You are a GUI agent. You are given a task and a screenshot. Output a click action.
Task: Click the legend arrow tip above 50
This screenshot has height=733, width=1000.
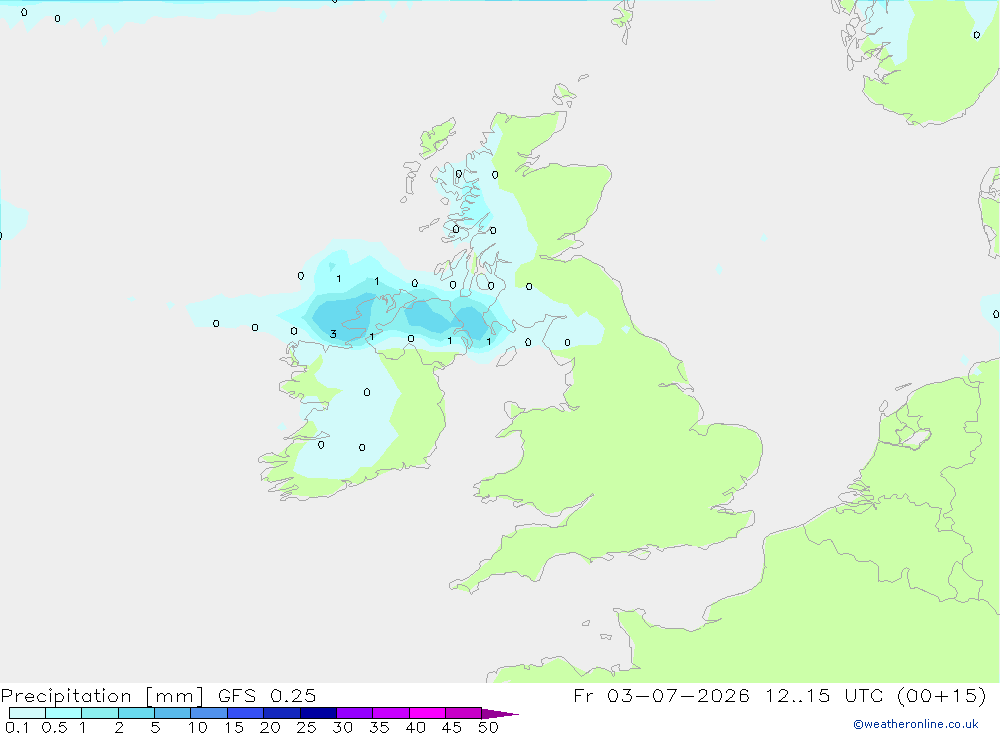(500, 713)
